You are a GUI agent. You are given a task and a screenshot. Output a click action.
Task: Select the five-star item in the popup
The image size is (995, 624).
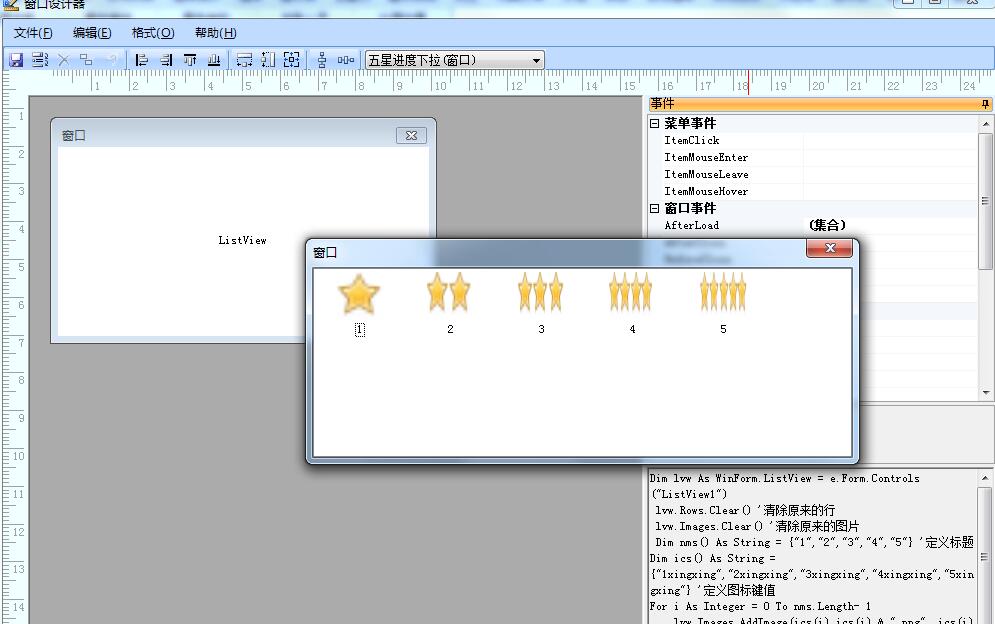pyautogui.click(x=723, y=292)
